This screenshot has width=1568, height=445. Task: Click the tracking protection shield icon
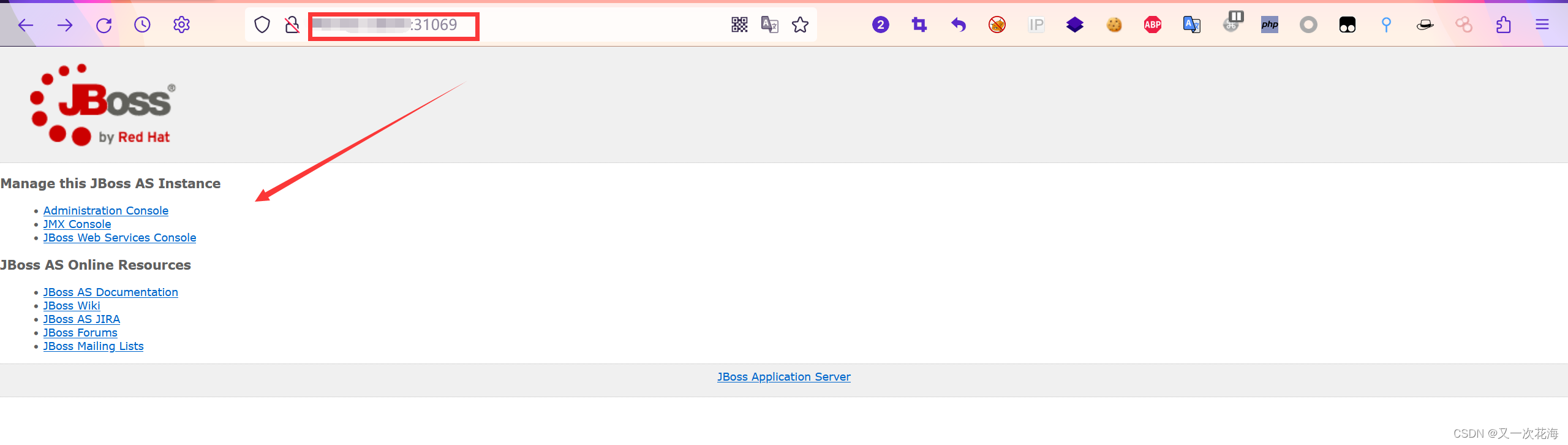(262, 25)
